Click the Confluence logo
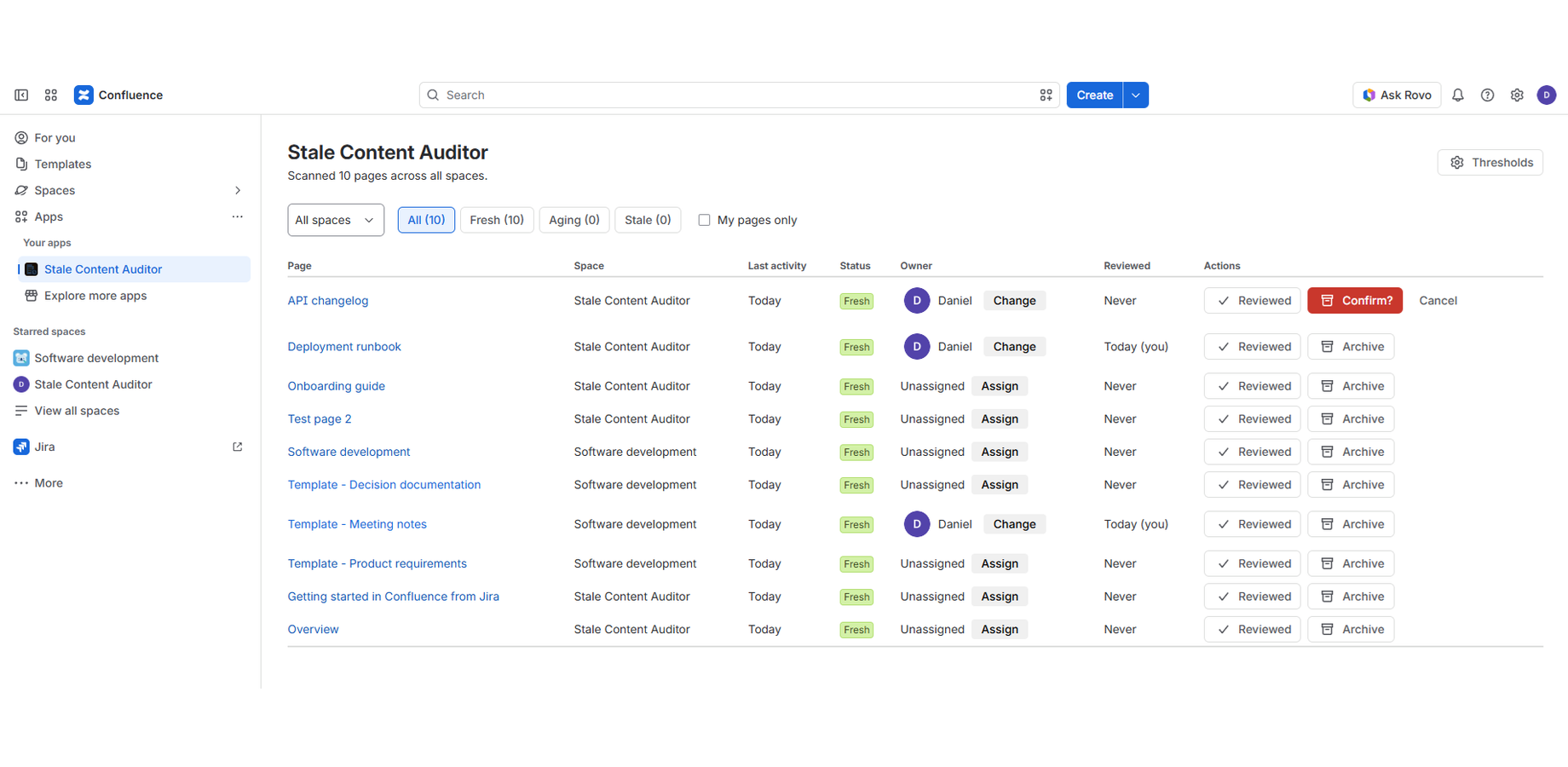The width and height of the screenshot is (1568, 767). coord(118,95)
